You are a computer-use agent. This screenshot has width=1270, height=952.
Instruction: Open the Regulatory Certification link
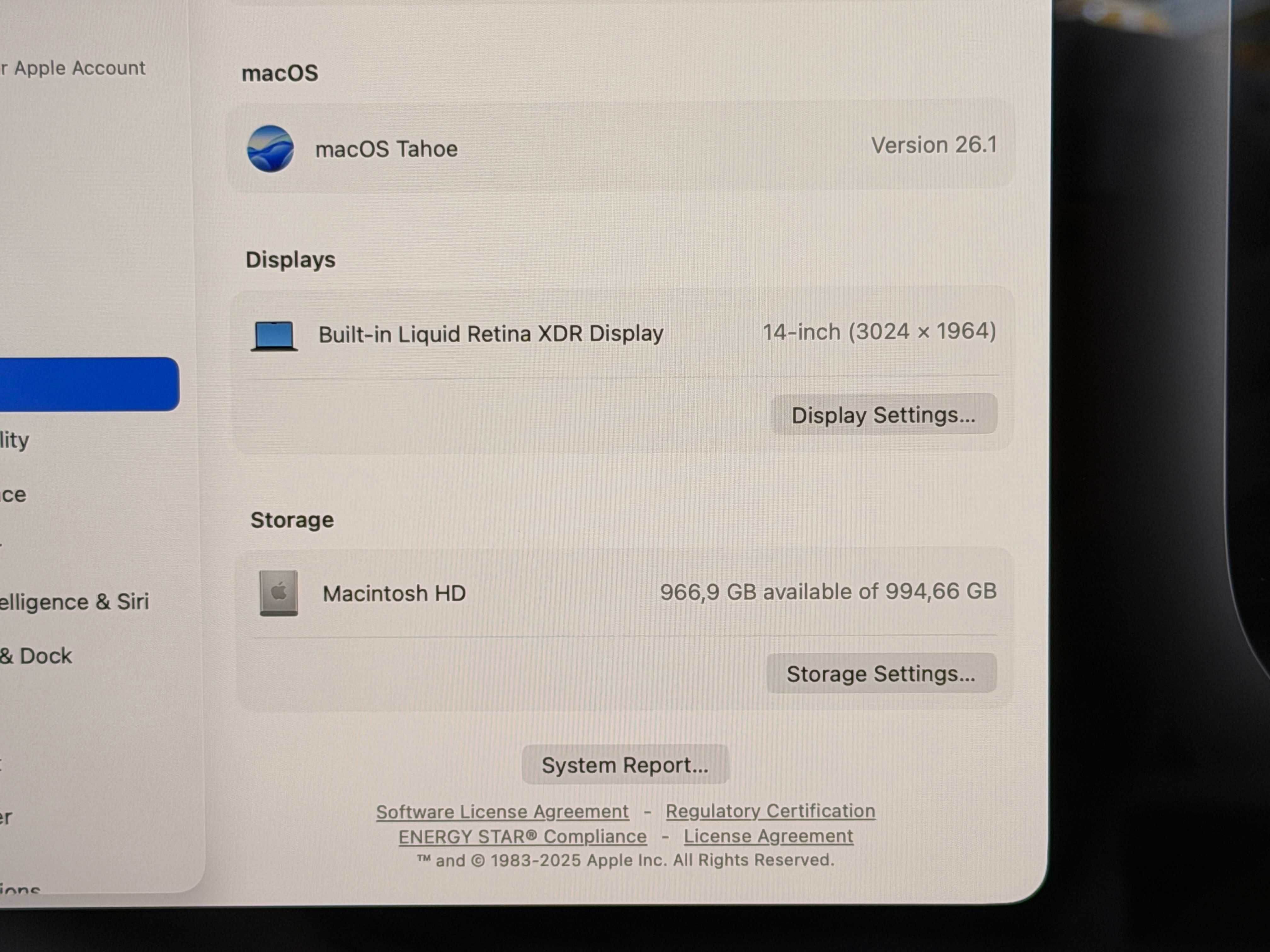pyautogui.click(x=770, y=811)
